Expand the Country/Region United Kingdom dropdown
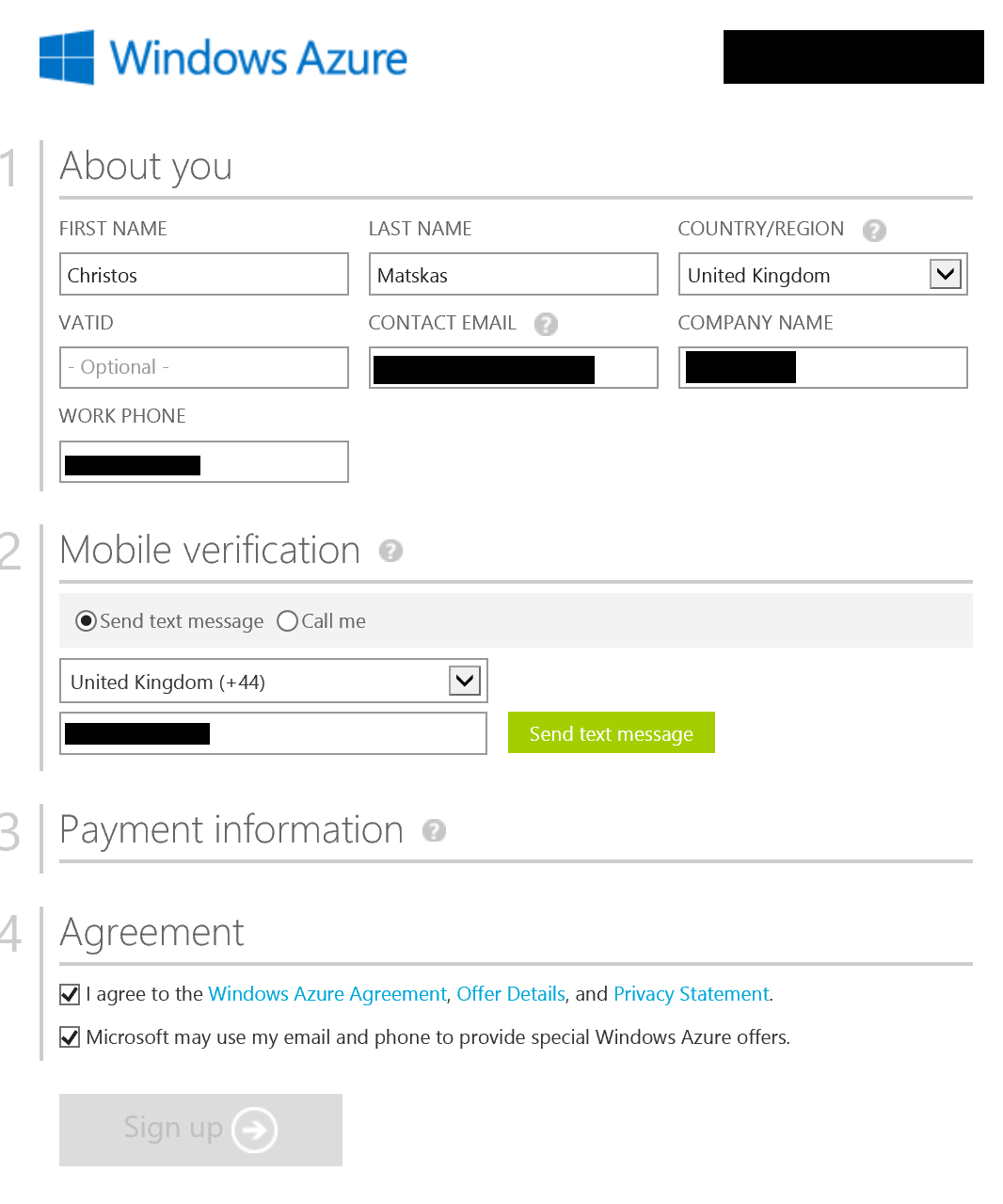The image size is (1003, 1204). pyautogui.click(x=822, y=275)
